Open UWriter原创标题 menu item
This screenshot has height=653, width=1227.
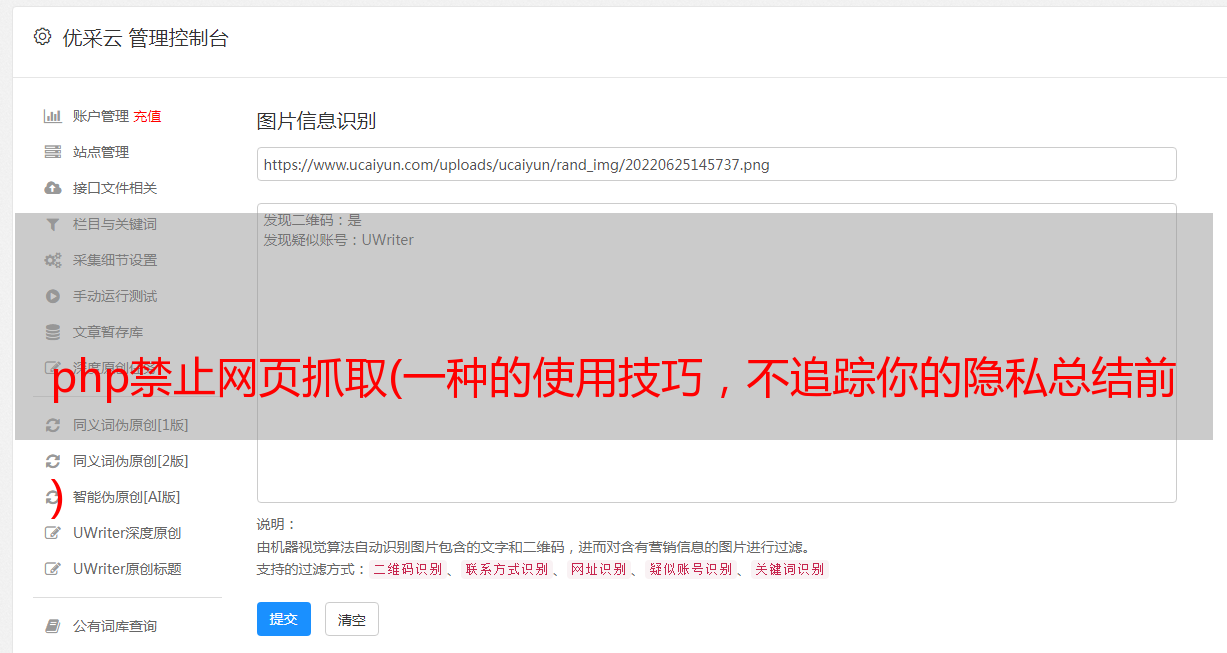[127, 569]
